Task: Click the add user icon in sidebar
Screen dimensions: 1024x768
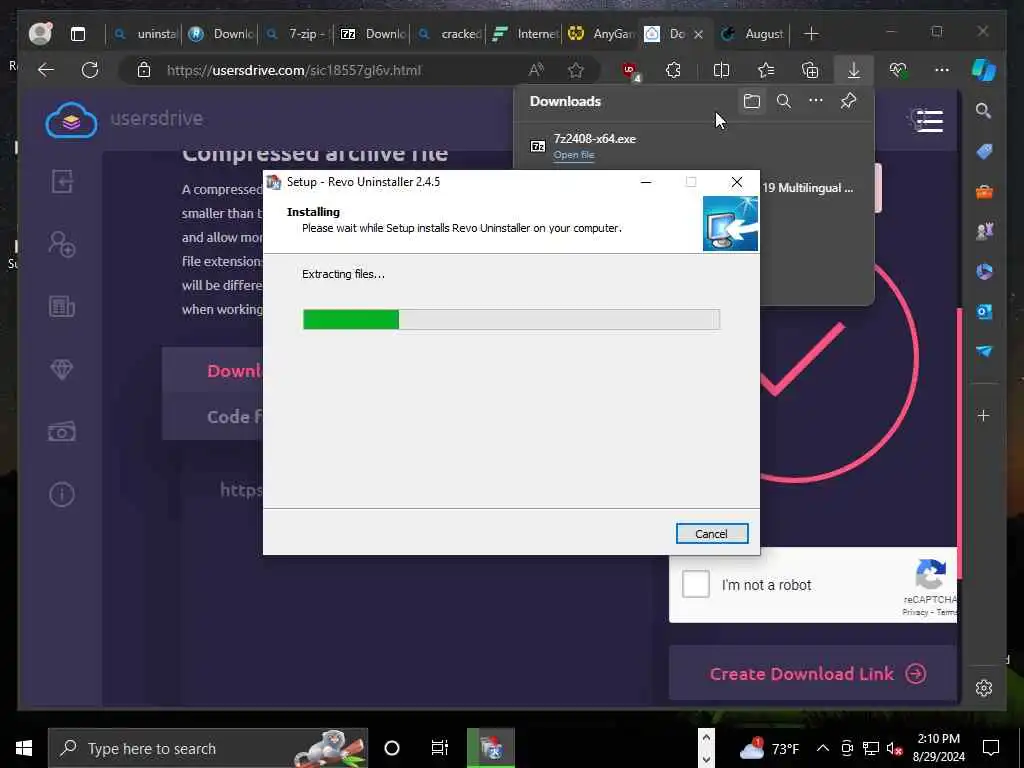Action: (x=62, y=244)
